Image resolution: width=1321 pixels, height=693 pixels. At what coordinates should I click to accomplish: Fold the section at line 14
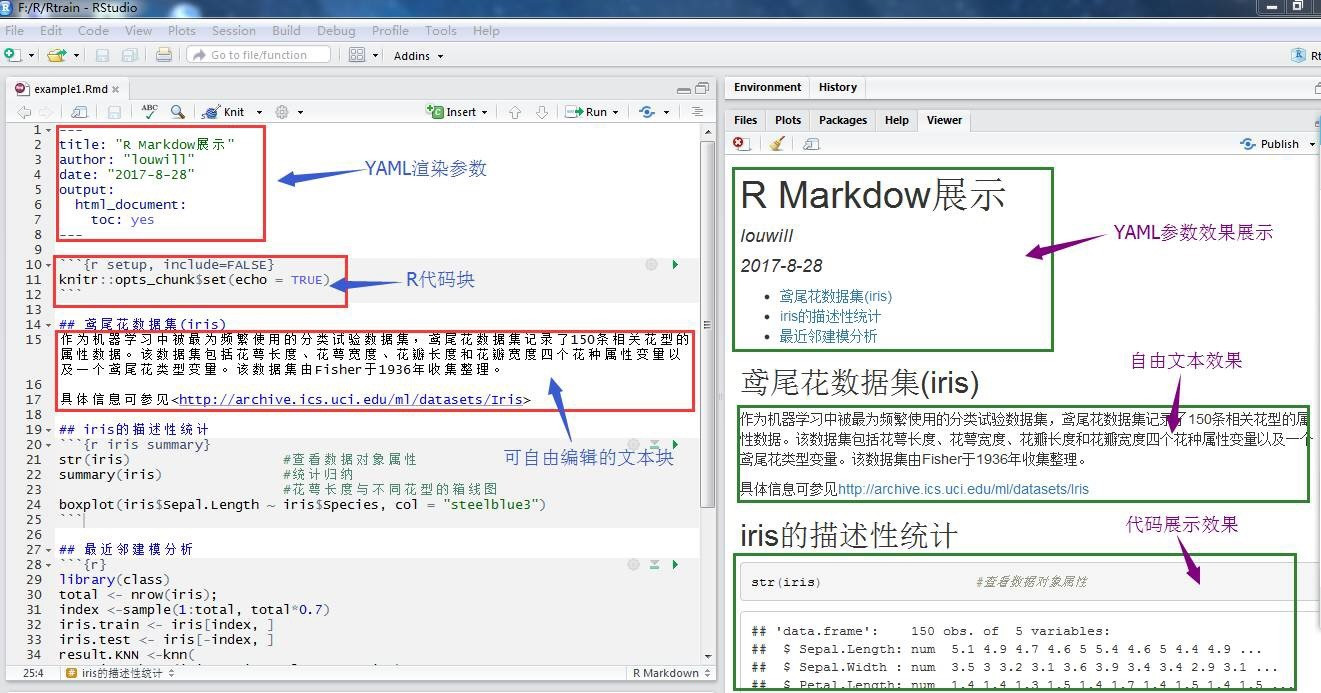tap(49, 325)
